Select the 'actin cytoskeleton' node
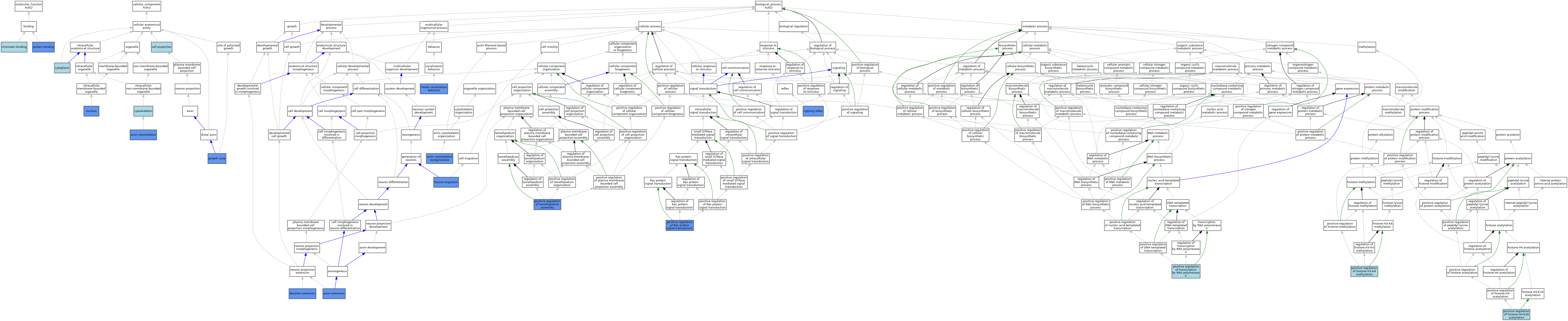The width and height of the screenshot is (1568, 321). [143, 135]
